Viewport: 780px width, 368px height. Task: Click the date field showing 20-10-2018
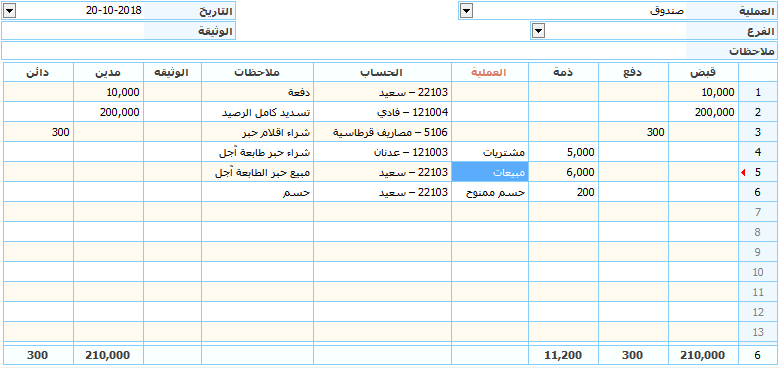point(80,11)
